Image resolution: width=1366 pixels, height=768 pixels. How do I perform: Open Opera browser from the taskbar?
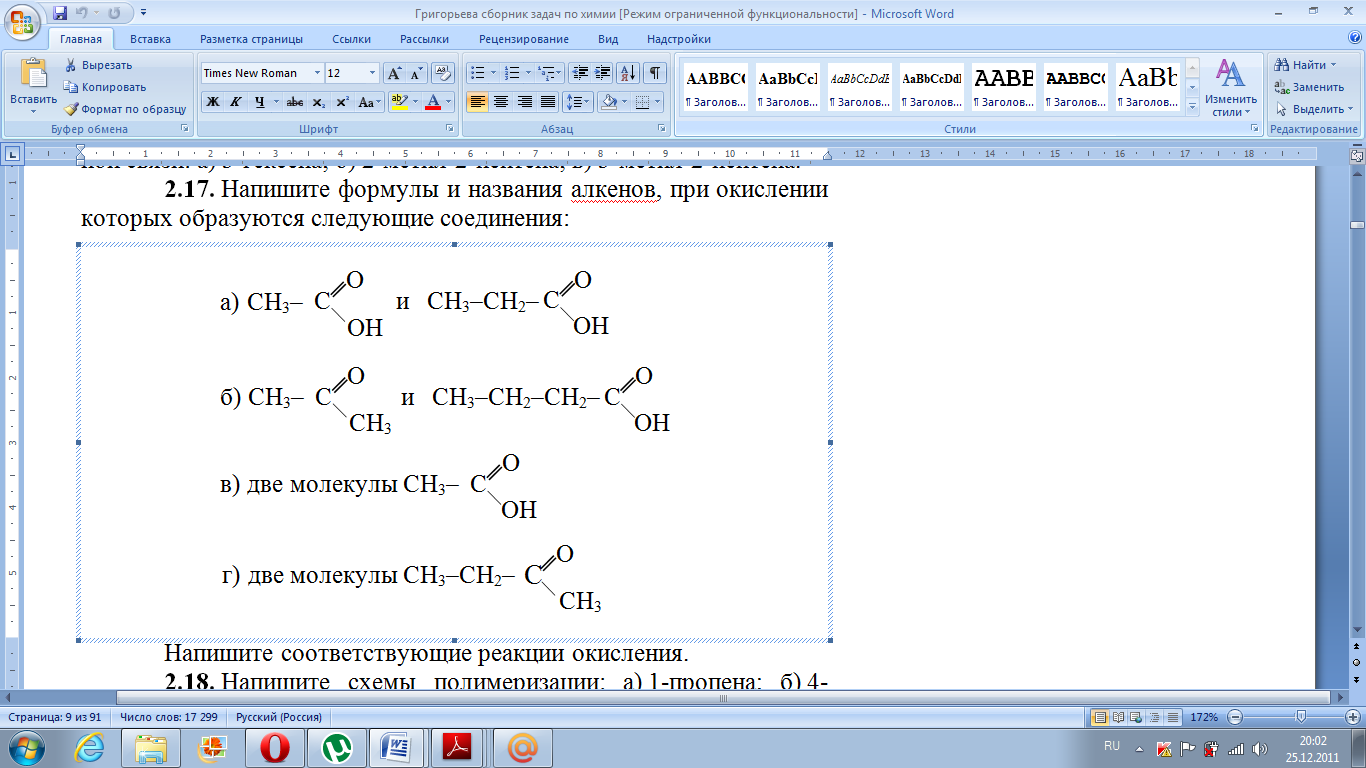coord(273,747)
